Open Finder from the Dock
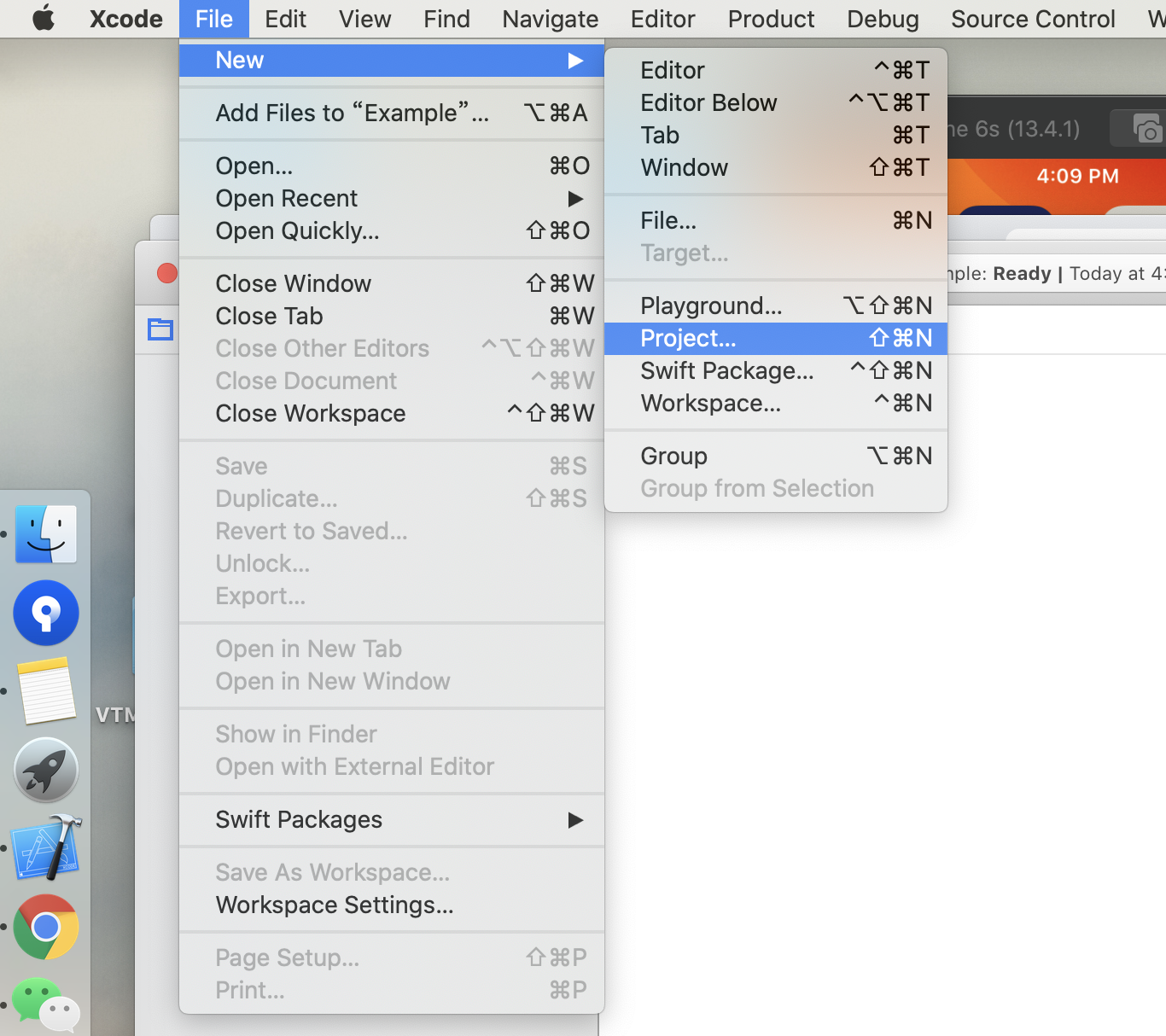 pos(46,534)
